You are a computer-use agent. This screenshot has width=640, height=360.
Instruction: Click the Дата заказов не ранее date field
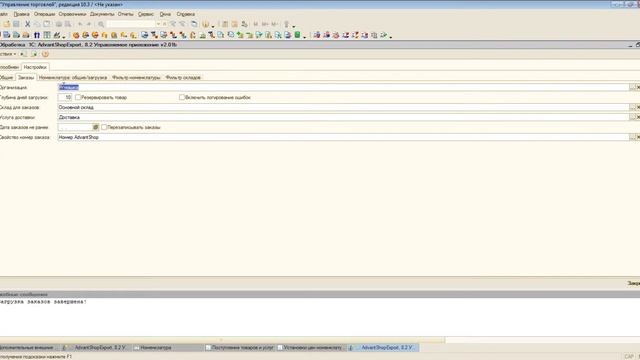(x=75, y=127)
